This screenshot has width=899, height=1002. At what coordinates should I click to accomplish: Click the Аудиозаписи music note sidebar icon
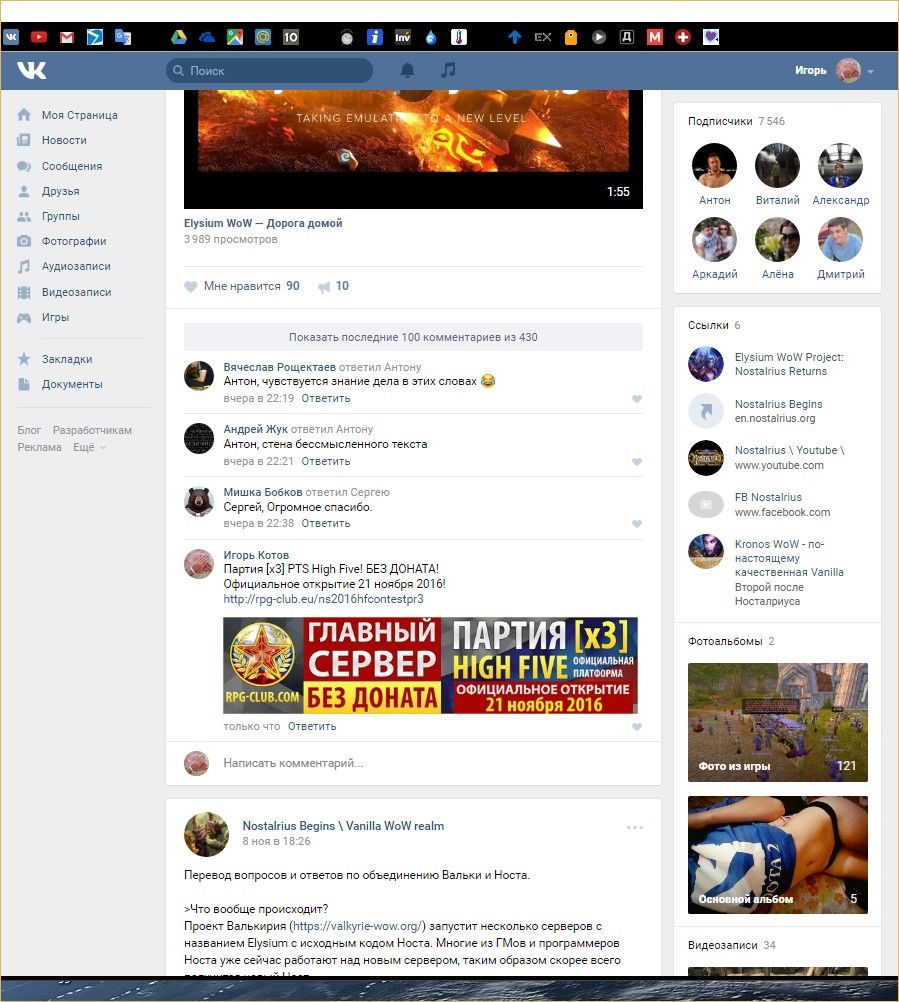coord(24,266)
